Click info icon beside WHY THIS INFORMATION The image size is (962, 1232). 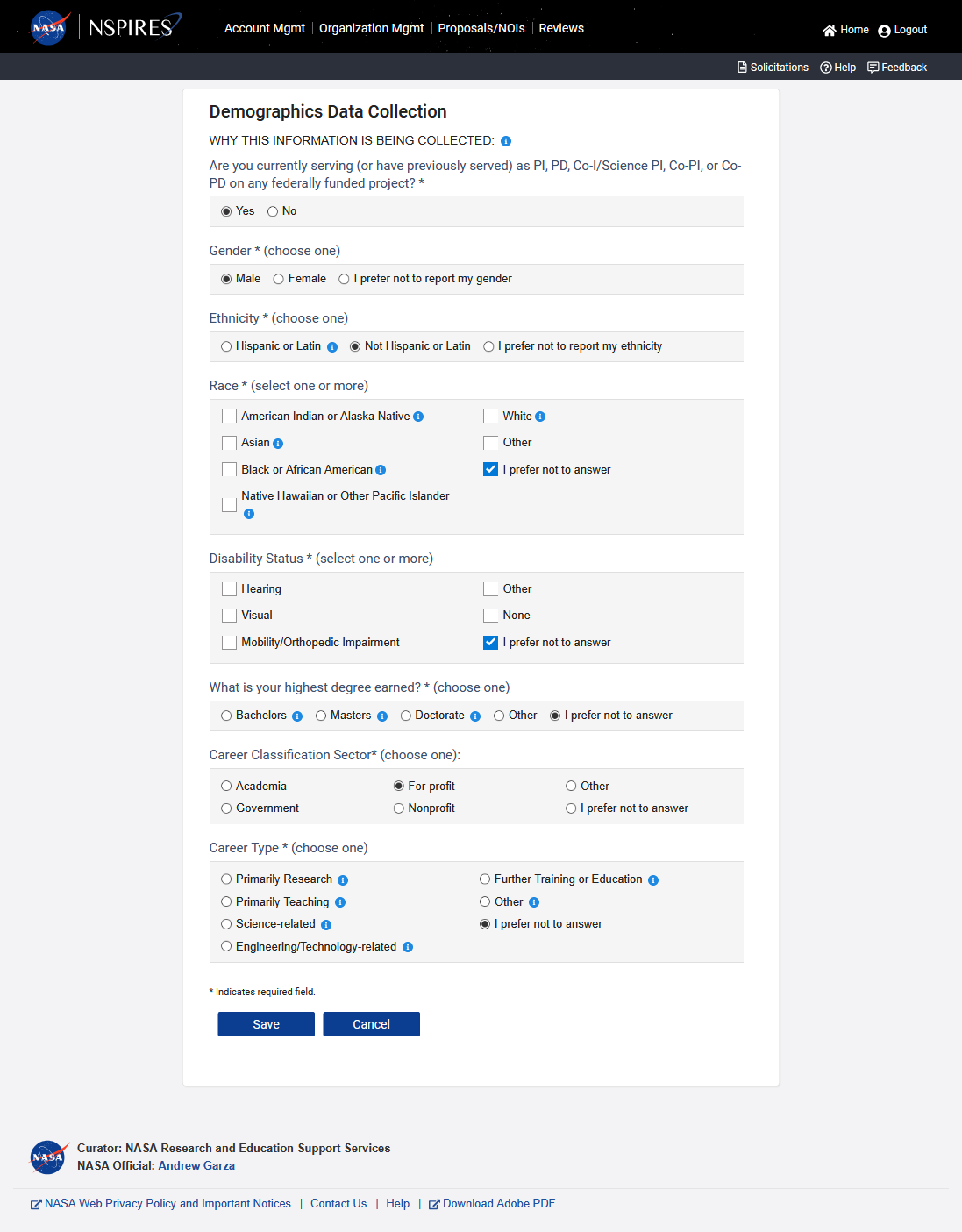click(x=506, y=141)
